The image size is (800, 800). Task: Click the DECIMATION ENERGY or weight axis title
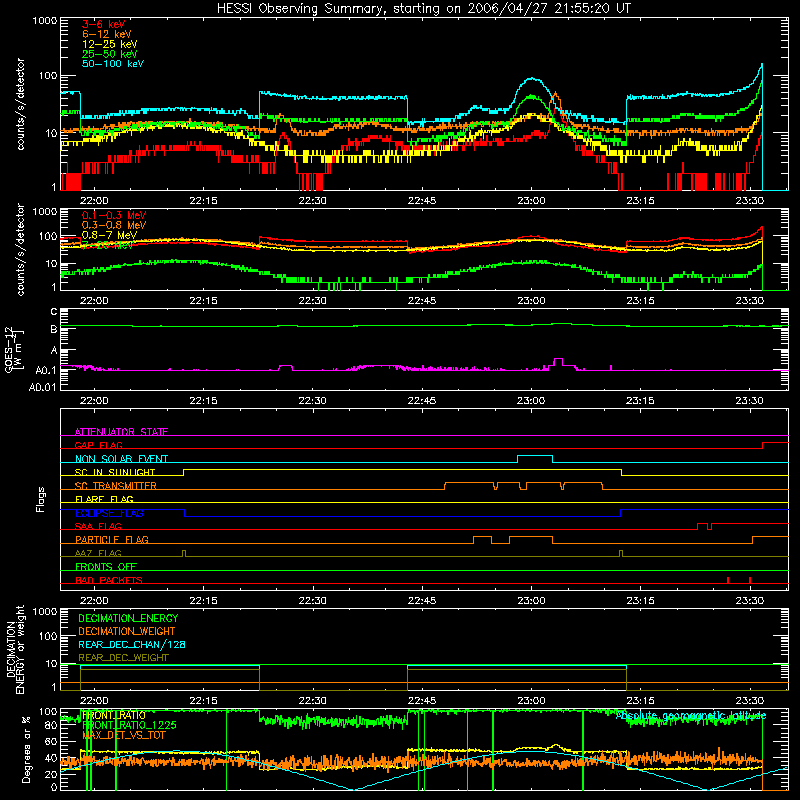click(x=15, y=649)
